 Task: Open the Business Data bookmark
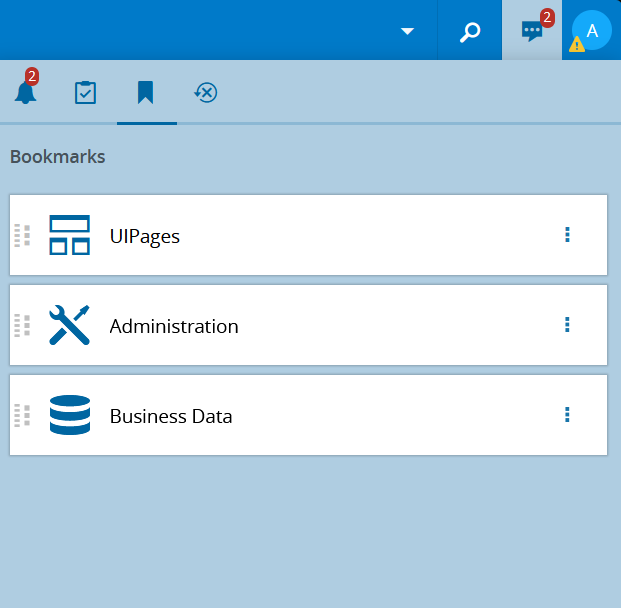tap(308, 415)
